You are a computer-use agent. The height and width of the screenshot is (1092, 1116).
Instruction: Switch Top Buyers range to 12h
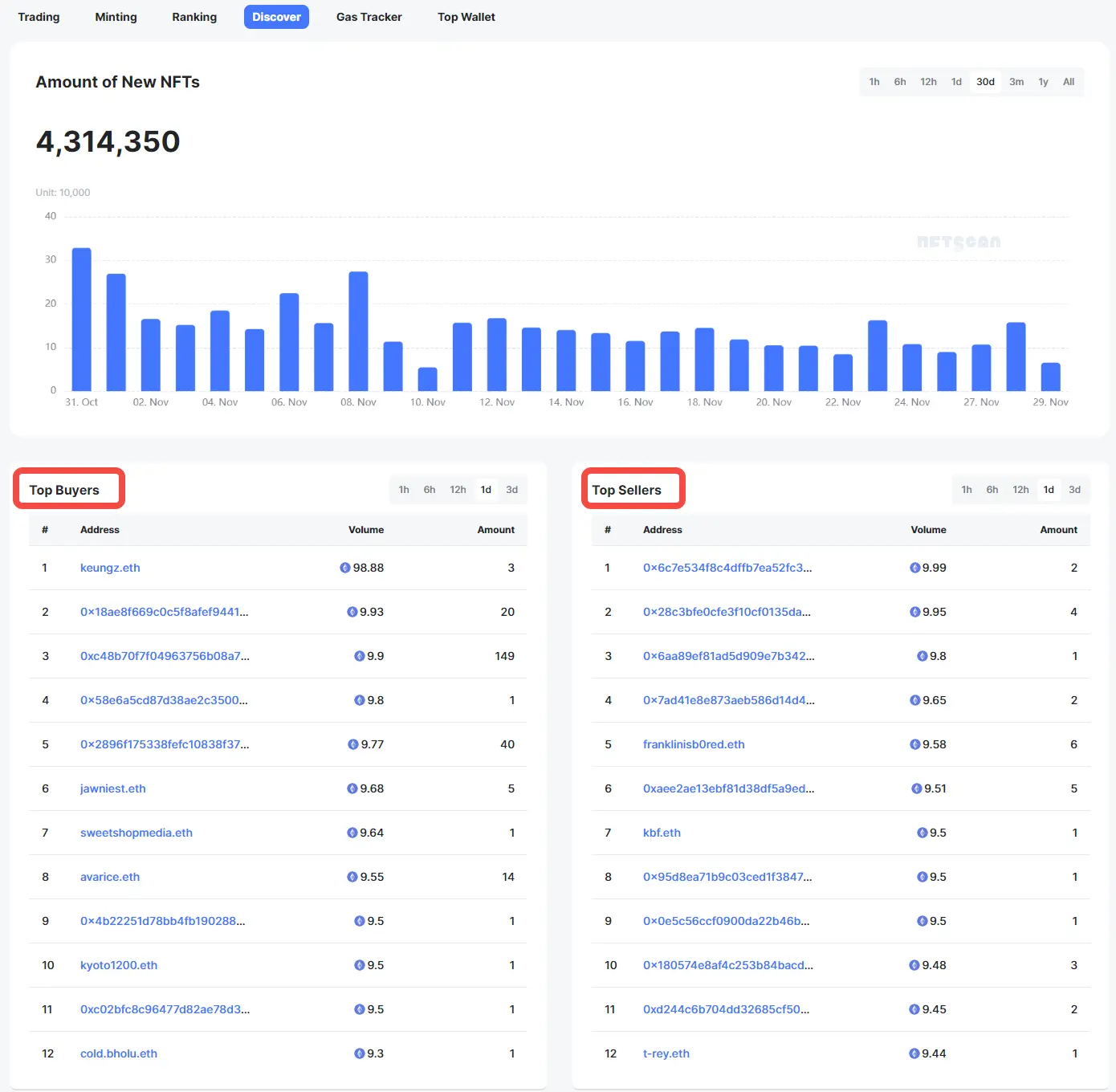pos(458,490)
